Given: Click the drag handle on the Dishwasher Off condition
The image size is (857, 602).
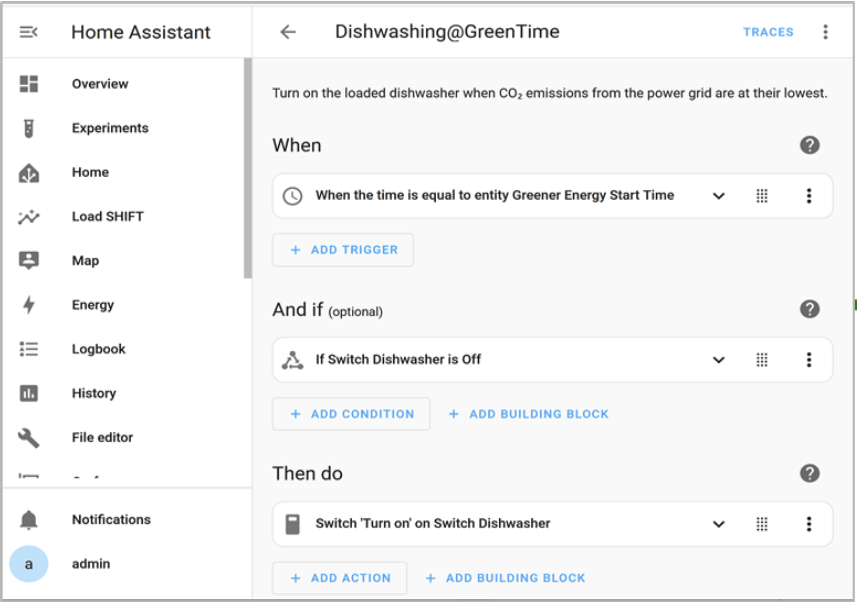Looking at the screenshot, I should click(x=762, y=360).
